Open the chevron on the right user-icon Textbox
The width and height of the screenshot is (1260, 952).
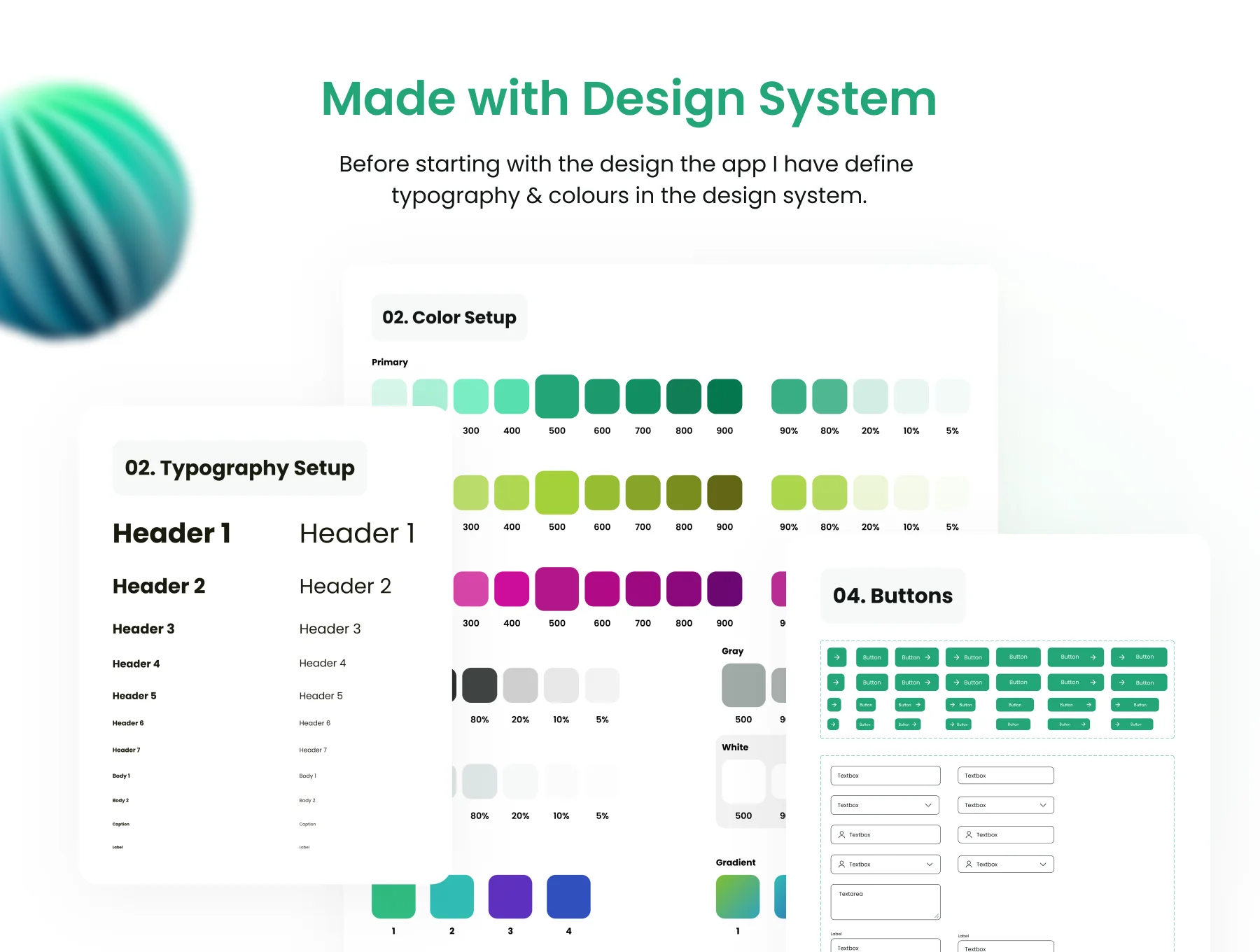click(x=1043, y=864)
